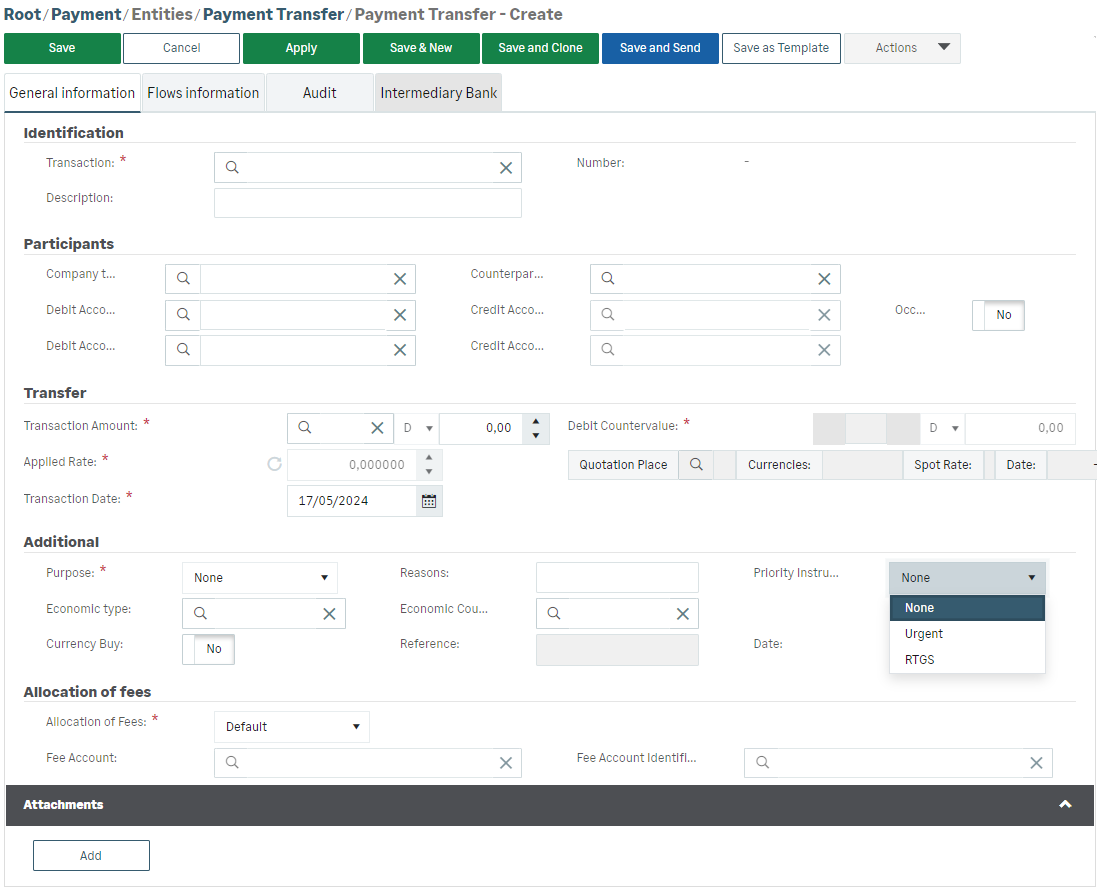This screenshot has height=889, width=1097.
Task: Collapse the Attachments section
Action: (1065, 805)
